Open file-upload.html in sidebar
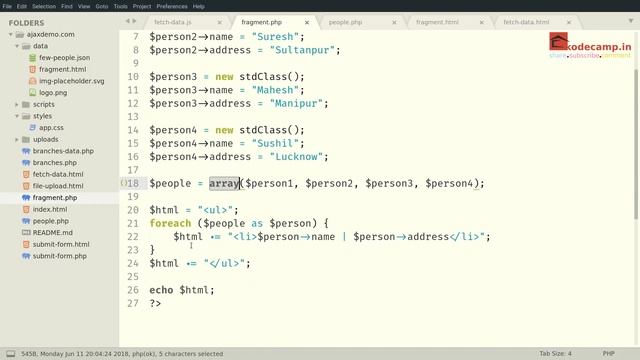This screenshot has height=360, width=640. point(58,186)
